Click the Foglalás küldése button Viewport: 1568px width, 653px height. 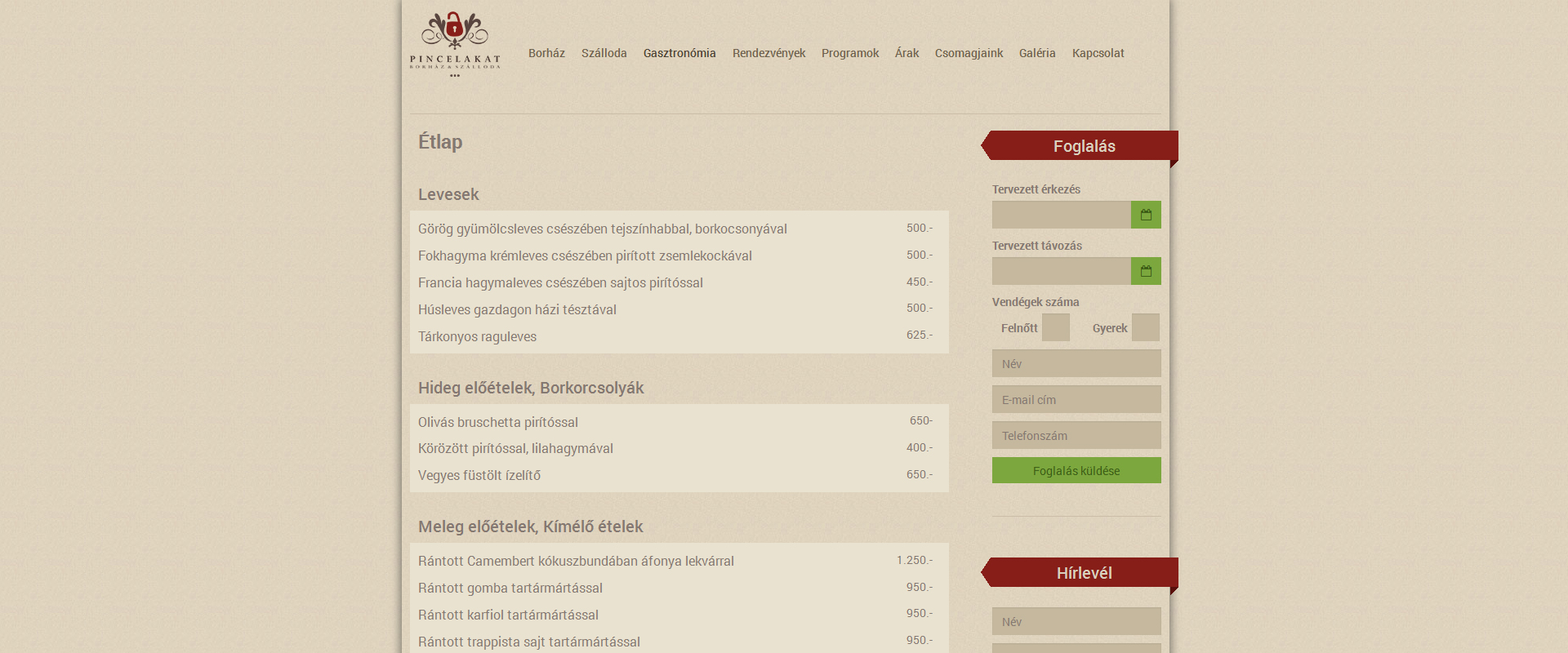(1076, 470)
